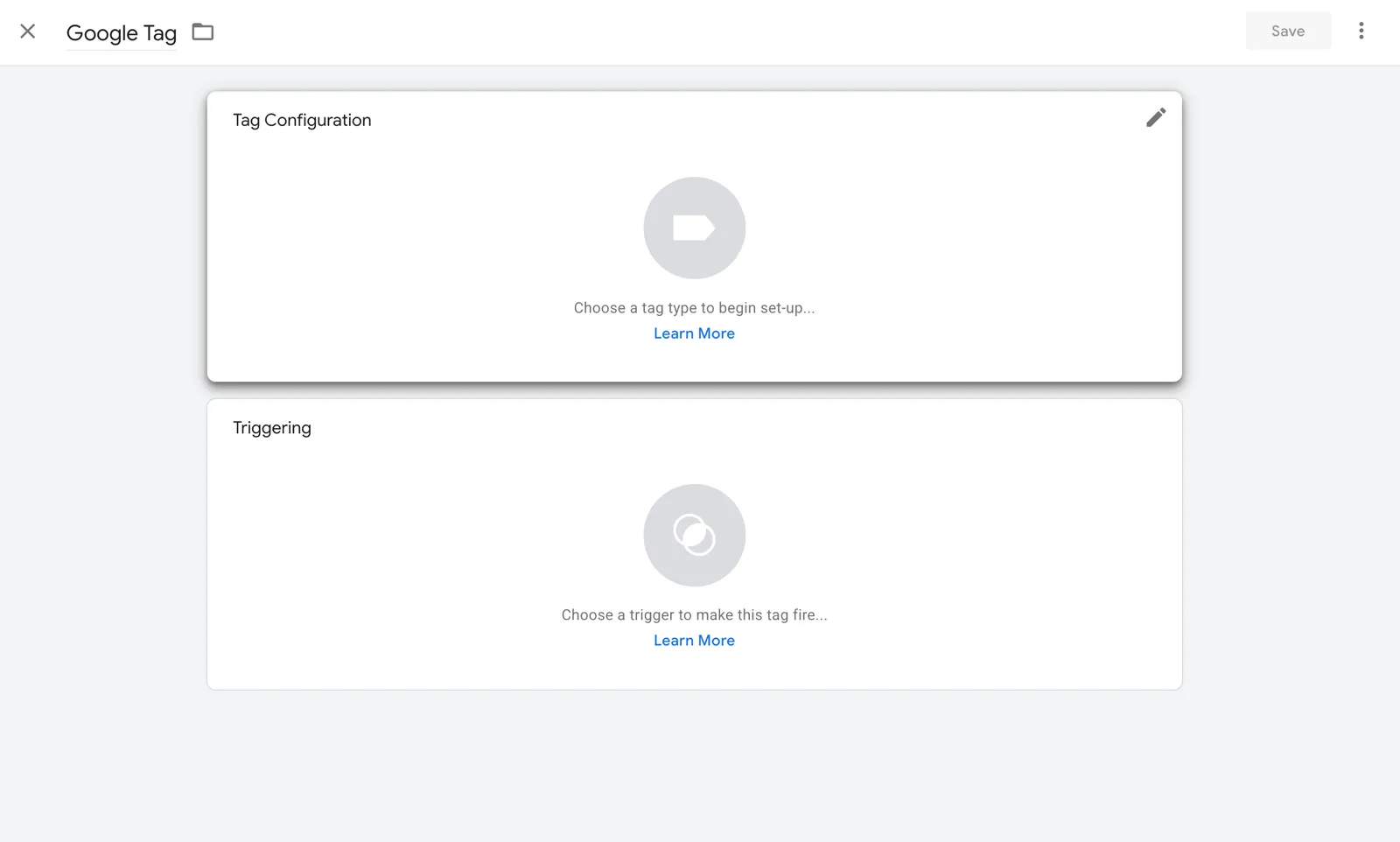Click 'Choose a tag type to begin set-up...' text

694,308
